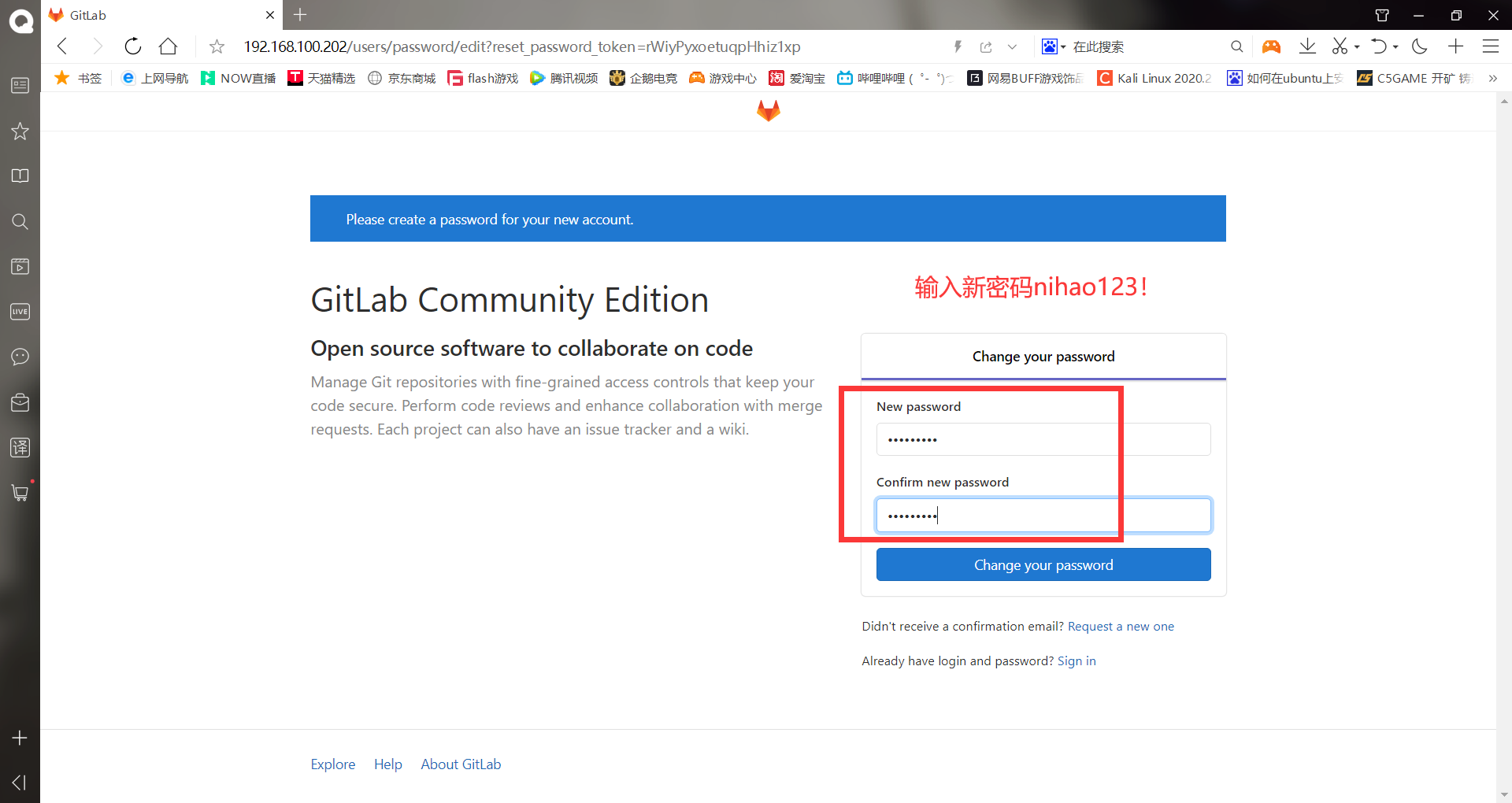Expand the dropdown beside the share icon

(1012, 46)
